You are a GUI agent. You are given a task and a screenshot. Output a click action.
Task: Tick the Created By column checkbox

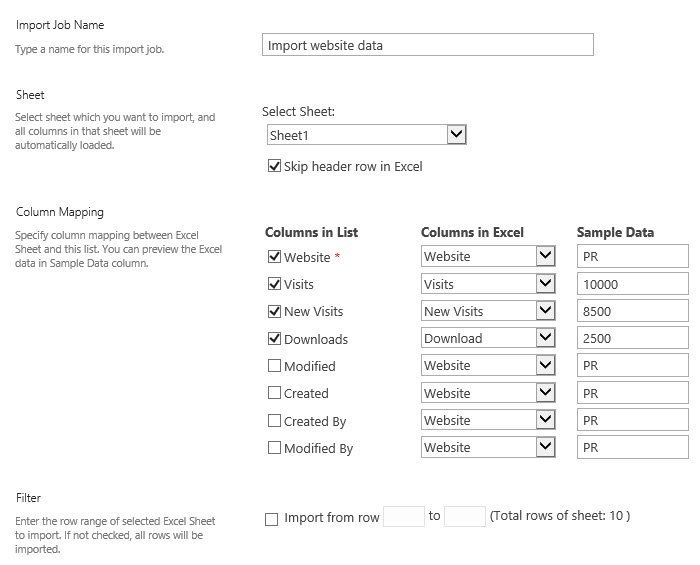pyautogui.click(x=274, y=421)
